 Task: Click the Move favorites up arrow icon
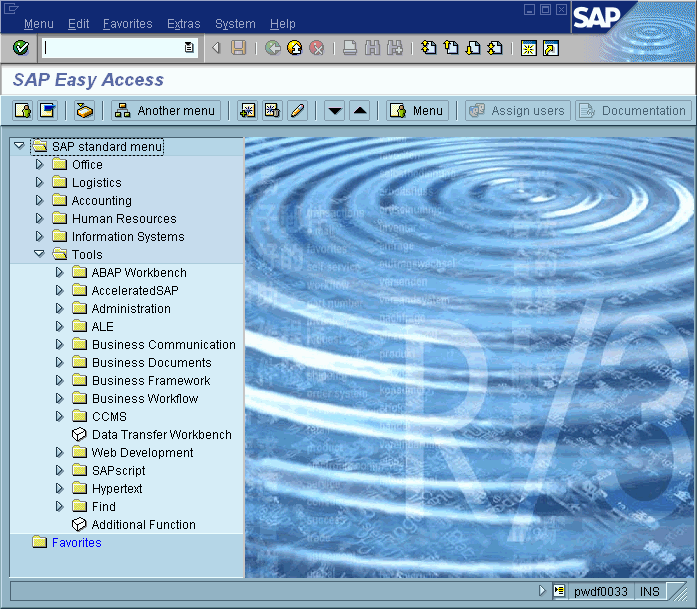coord(360,111)
